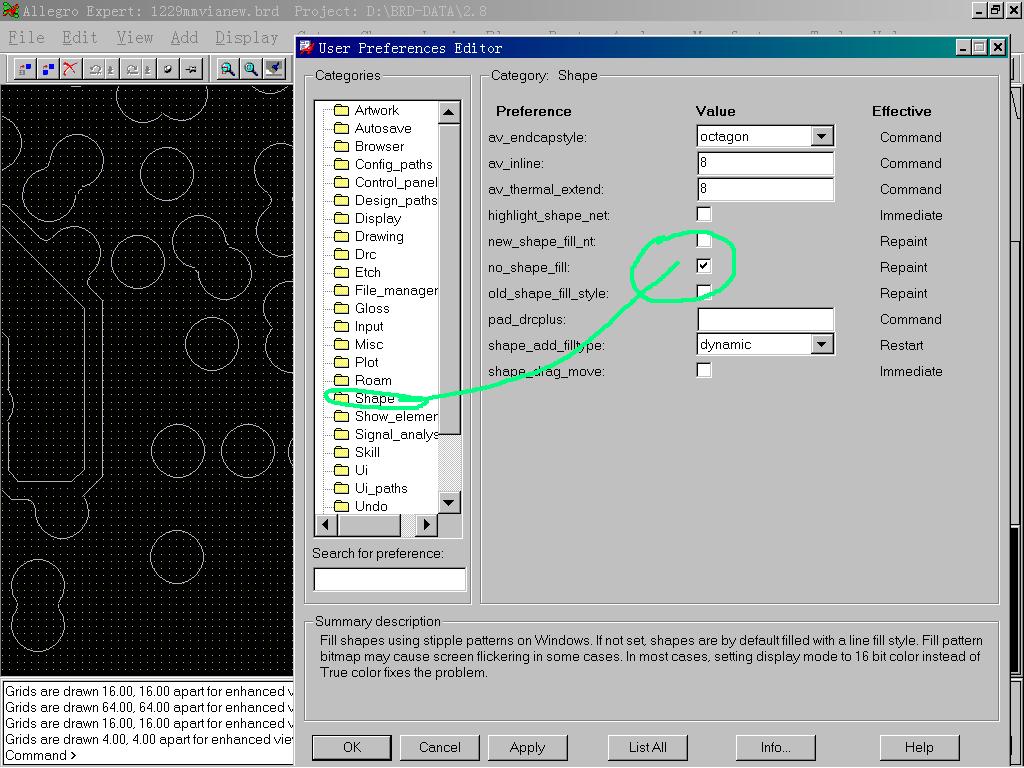1024x768 pixels.
Task: Open the View menu
Action: pyautogui.click(x=135, y=38)
